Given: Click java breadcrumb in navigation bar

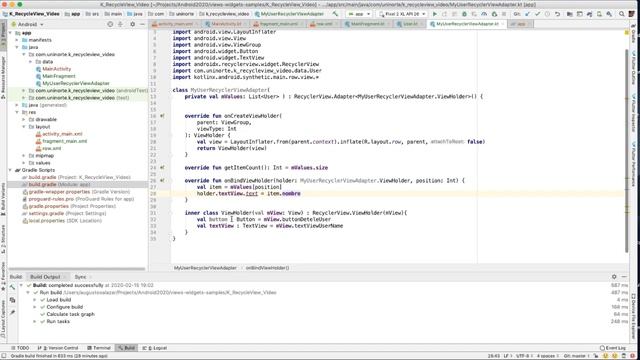Looking at the screenshot, I should click(135, 14).
